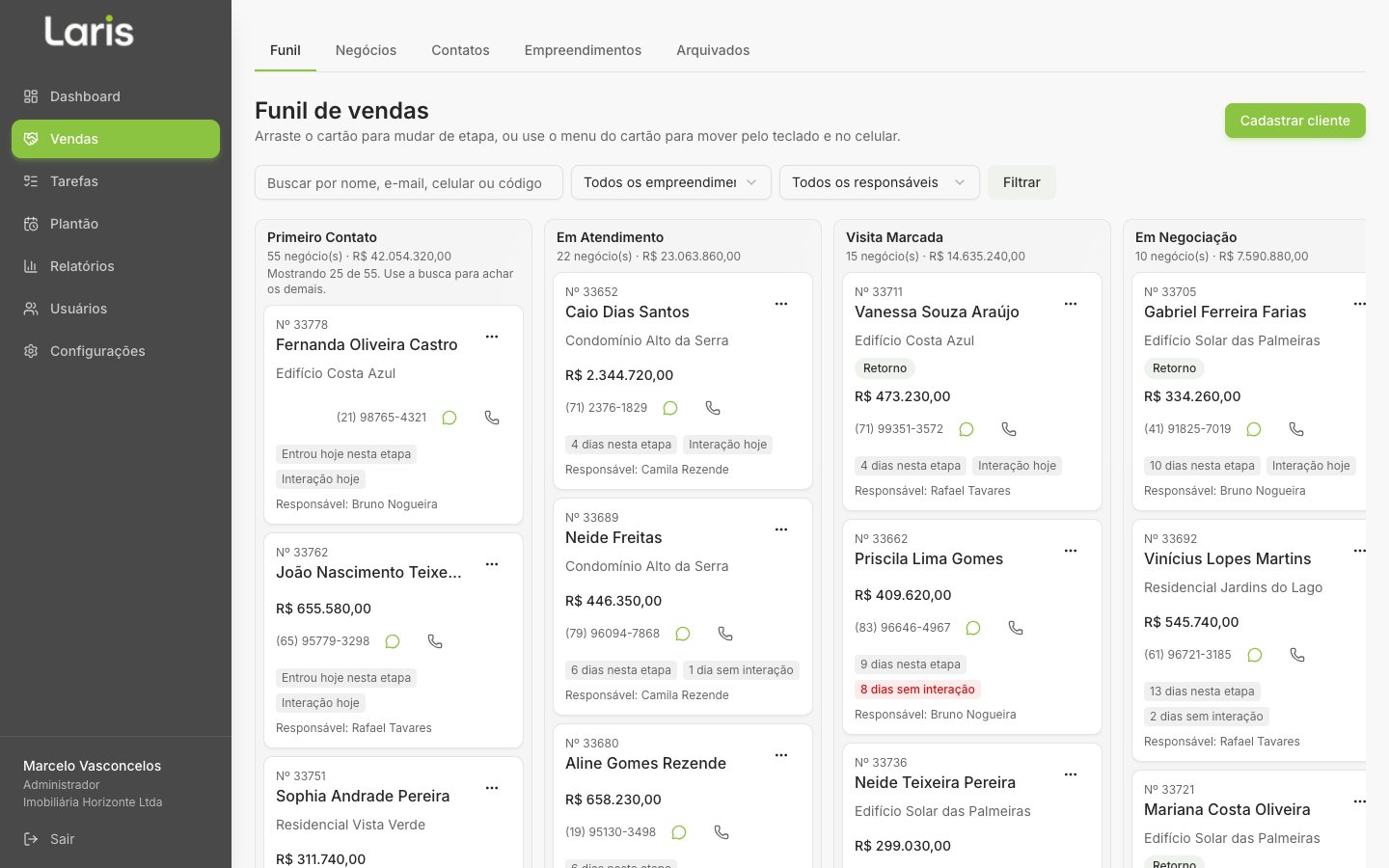This screenshot has width=1389, height=868.
Task: Expand the Todos os empreendimentos dropdown
Action: tap(671, 182)
